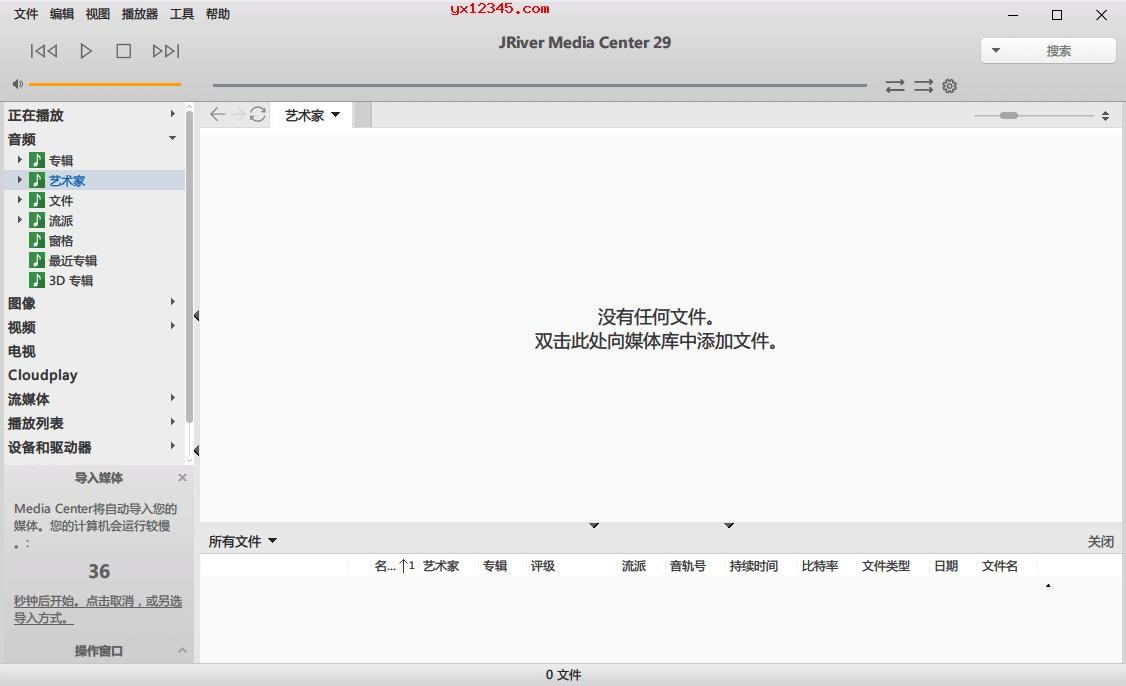Screen dimensions: 1126x686
Task: Select the 最近专辑 music note icon
Action: [x=37, y=260]
